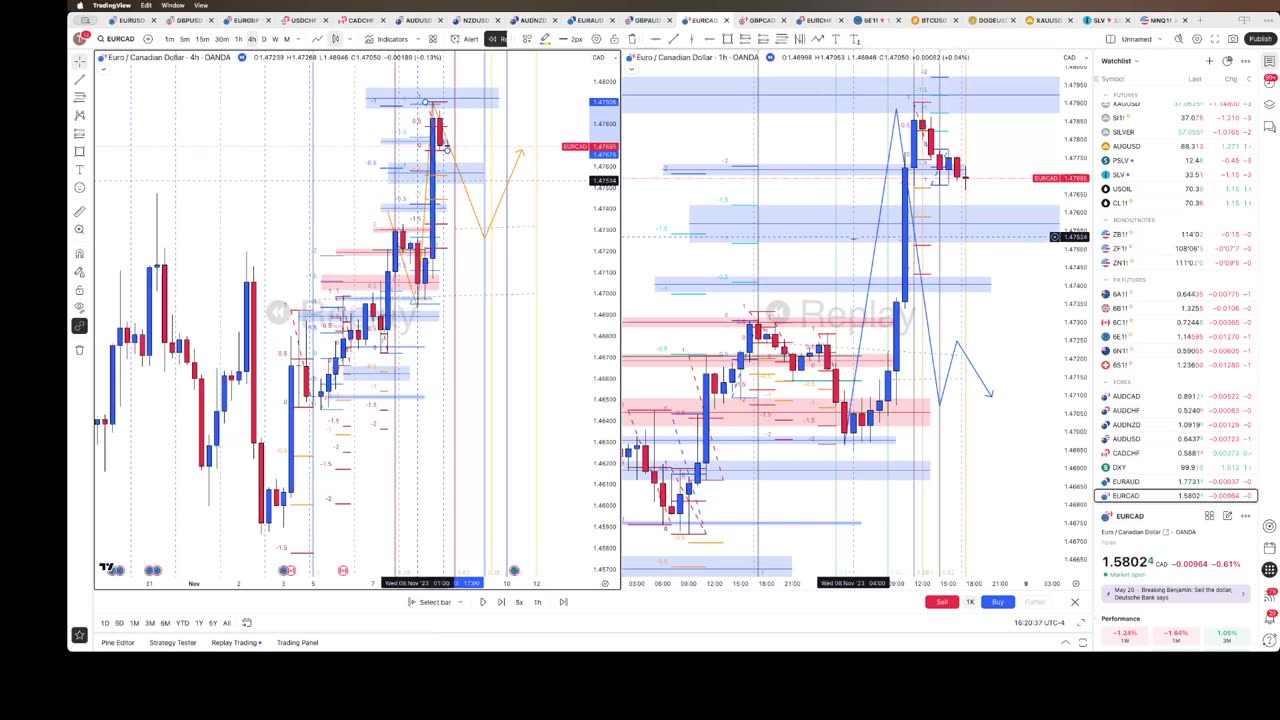Select the 1D date range at bottom
1280x720 pixels.
105,623
